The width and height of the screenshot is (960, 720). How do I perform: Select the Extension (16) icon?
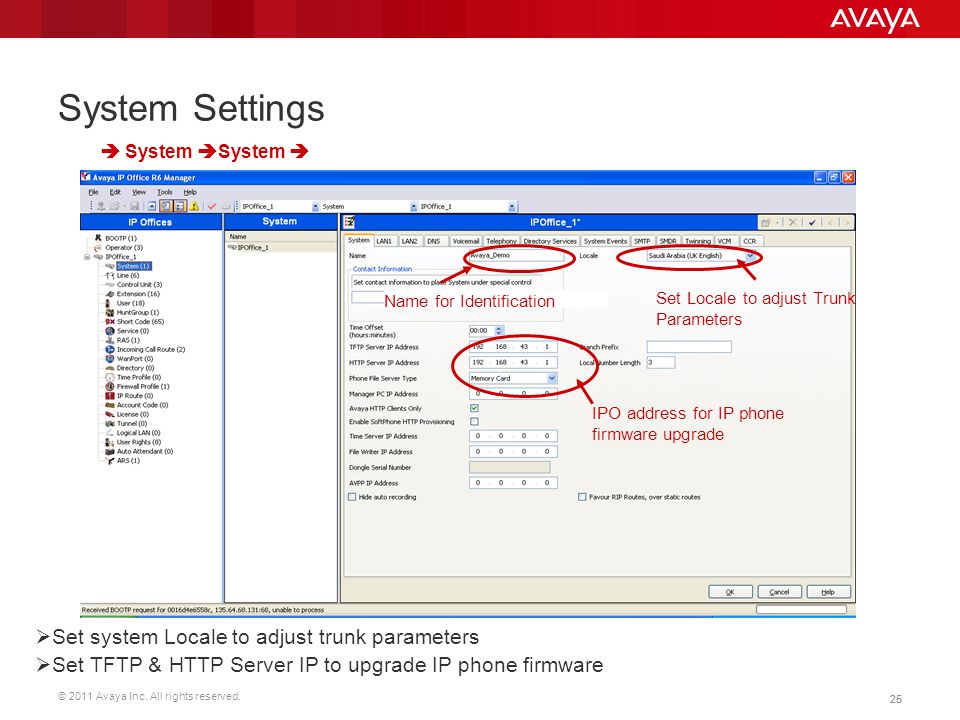point(110,294)
